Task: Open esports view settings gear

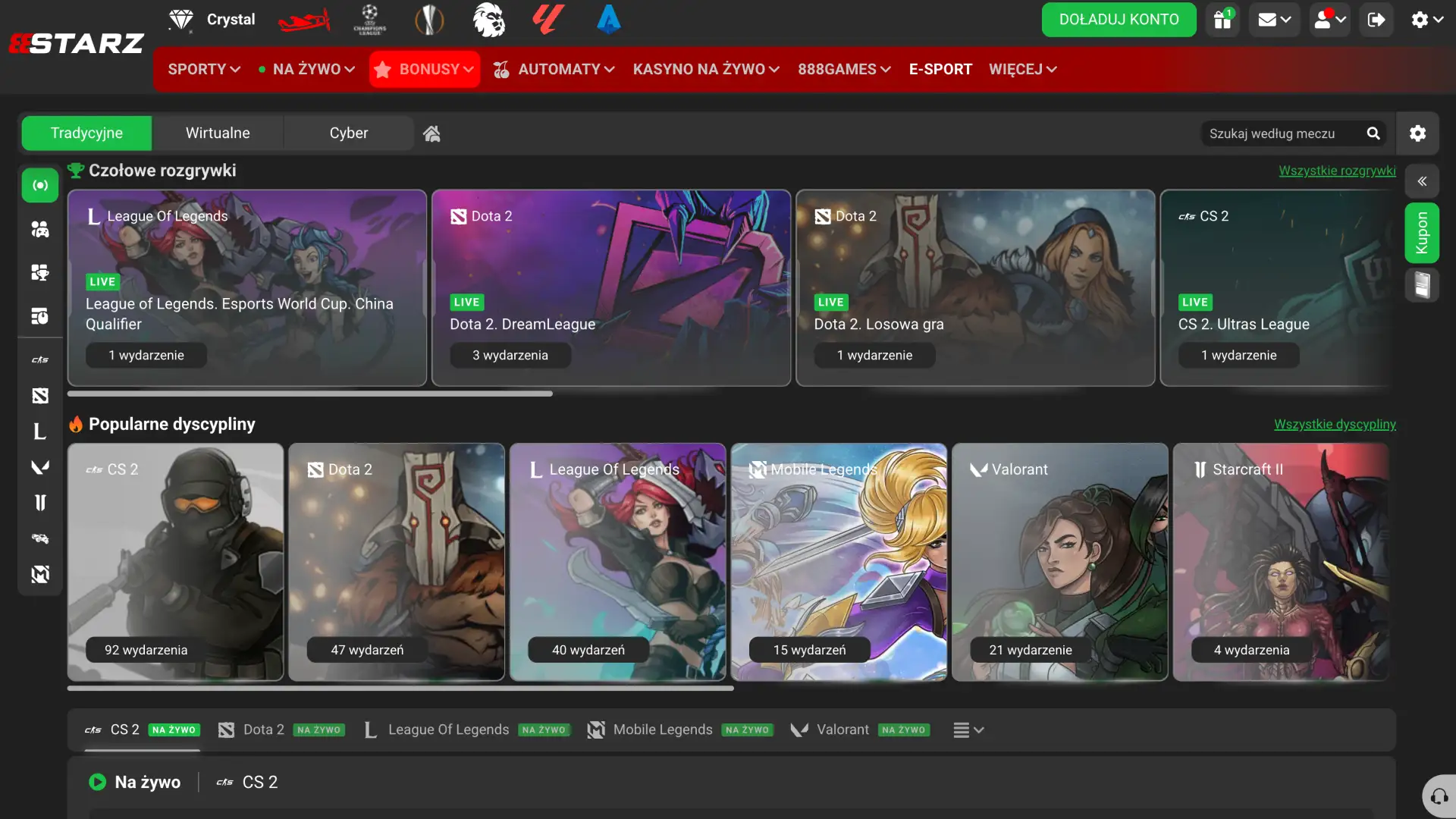Action: tap(1417, 133)
